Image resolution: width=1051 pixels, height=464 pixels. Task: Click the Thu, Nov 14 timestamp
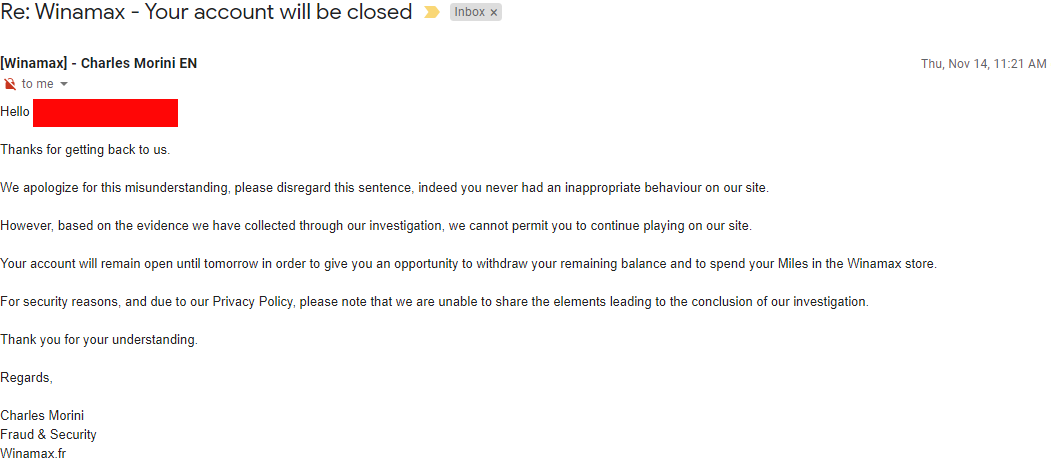983,63
